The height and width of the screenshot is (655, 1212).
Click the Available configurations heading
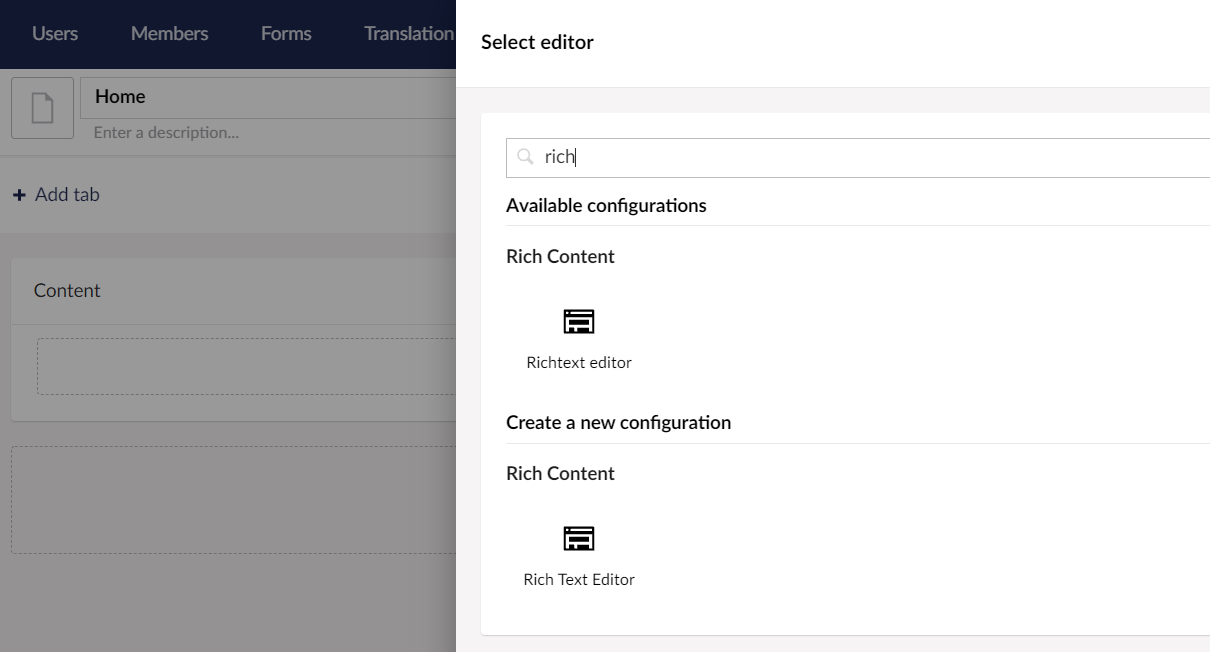[606, 205]
